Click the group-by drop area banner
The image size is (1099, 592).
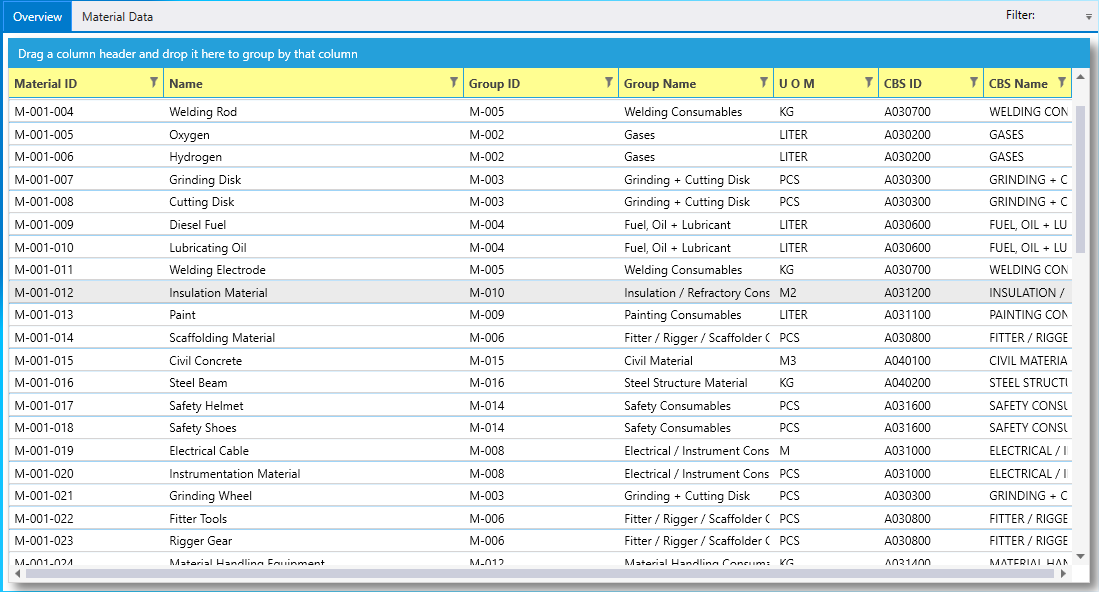pyautogui.click(x=549, y=53)
